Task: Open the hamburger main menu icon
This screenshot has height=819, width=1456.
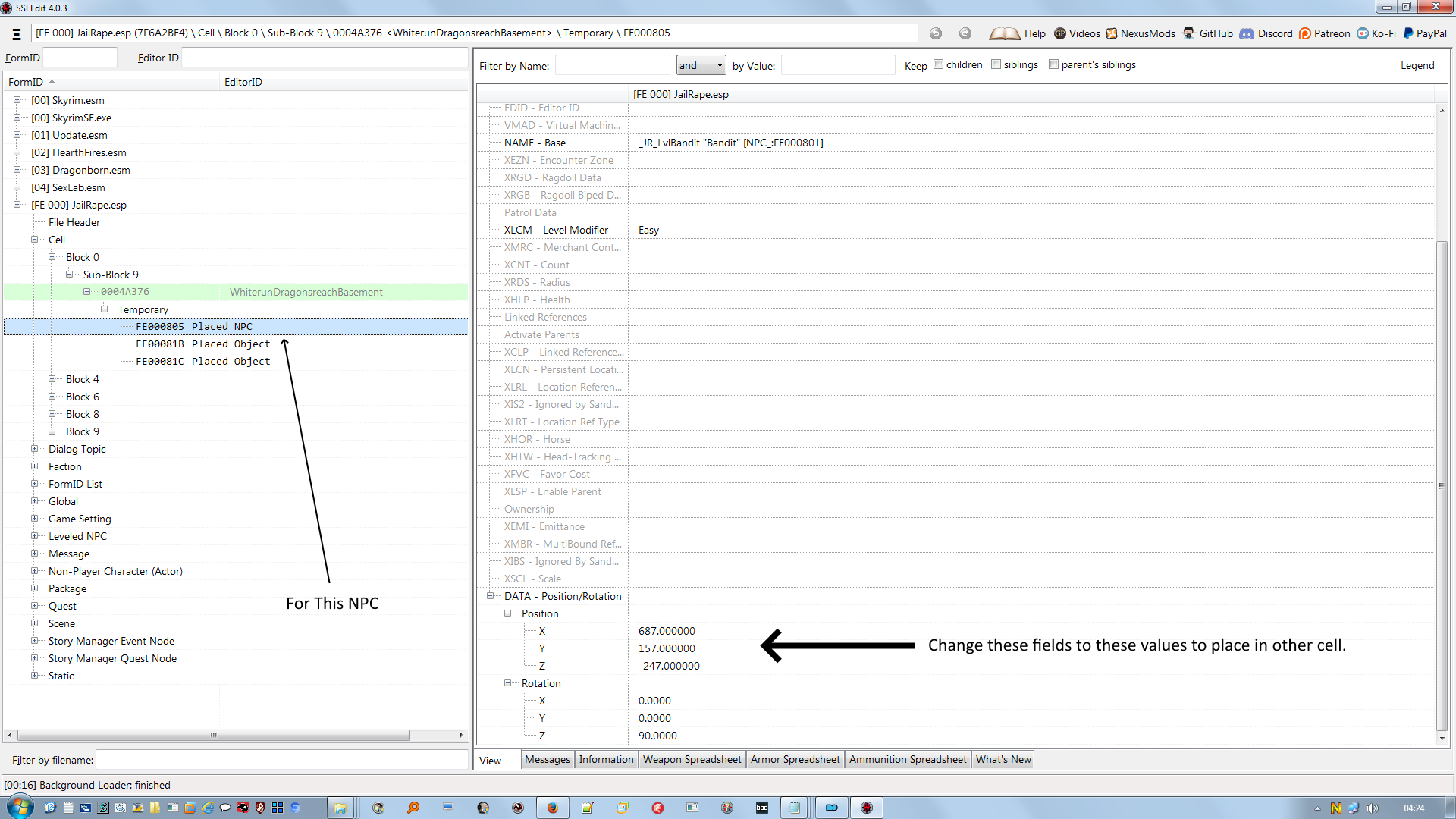Action: click(16, 34)
